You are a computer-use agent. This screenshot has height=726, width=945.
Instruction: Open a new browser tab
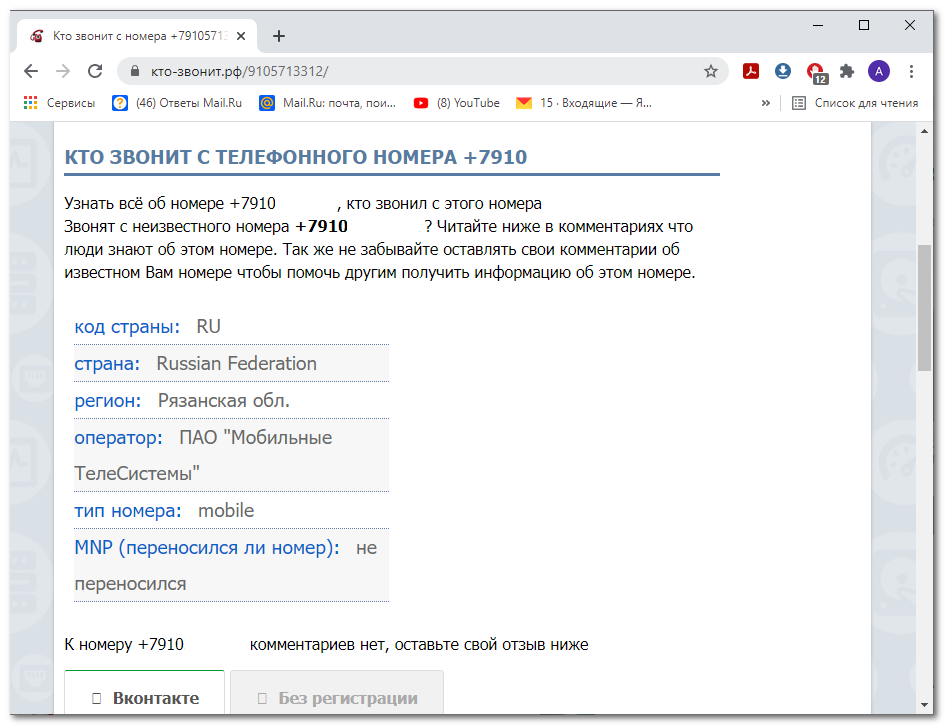[279, 36]
